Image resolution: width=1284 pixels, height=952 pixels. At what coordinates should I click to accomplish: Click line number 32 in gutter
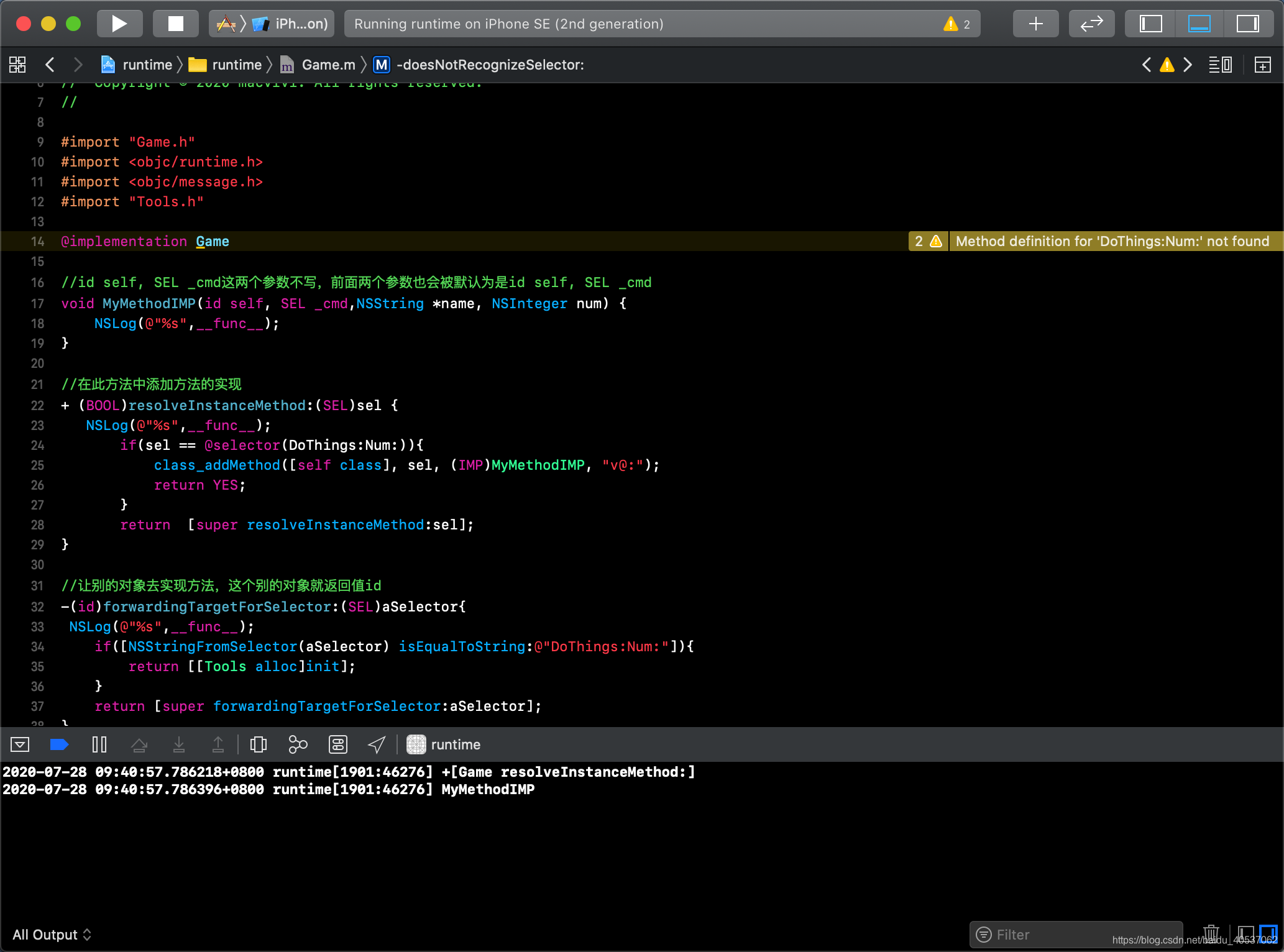(x=37, y=606)
